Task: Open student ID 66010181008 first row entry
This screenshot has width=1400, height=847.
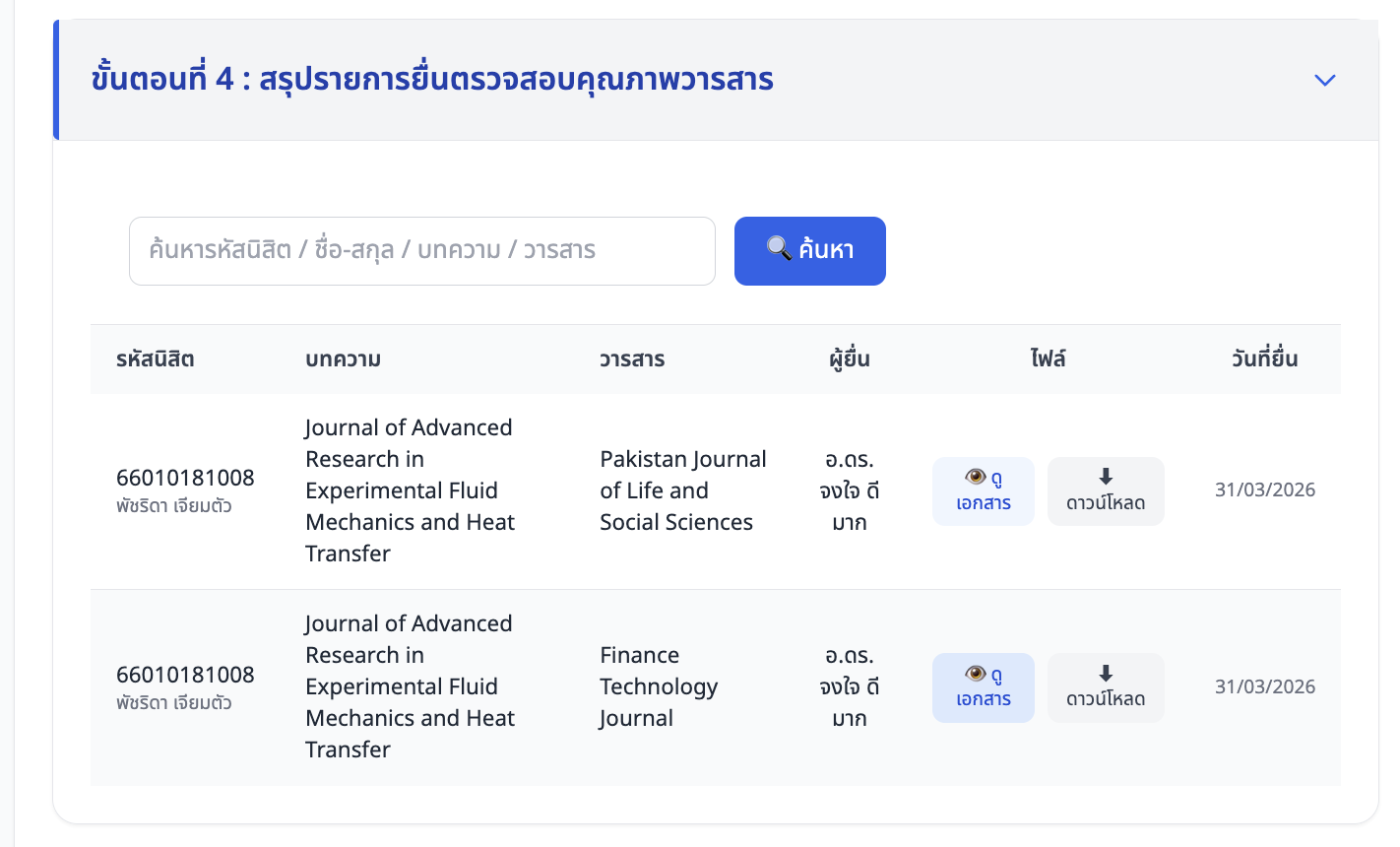Action: pyautogui.click(x=184, y=477)
